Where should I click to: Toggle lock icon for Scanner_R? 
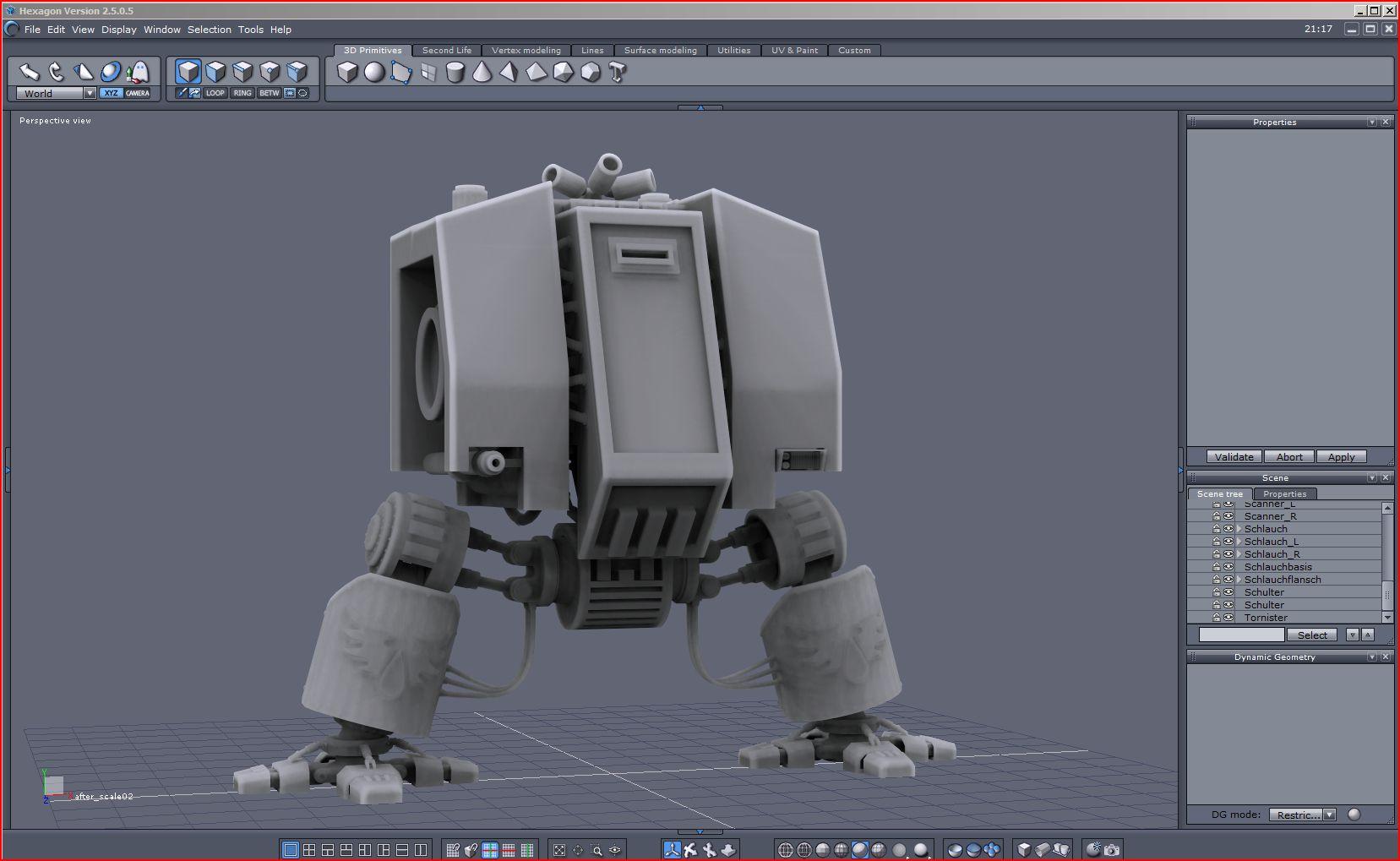(1217, 516)
